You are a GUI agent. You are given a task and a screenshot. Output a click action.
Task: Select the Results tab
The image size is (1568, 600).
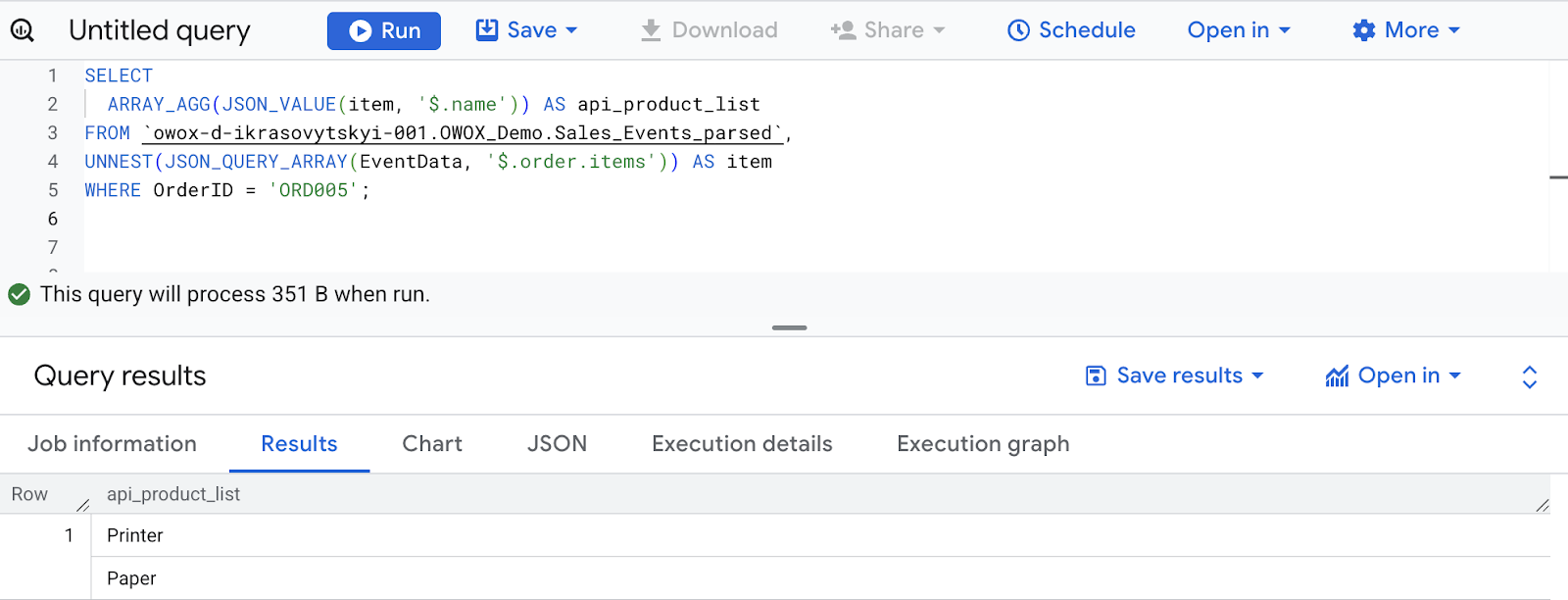tap(299, 444)
